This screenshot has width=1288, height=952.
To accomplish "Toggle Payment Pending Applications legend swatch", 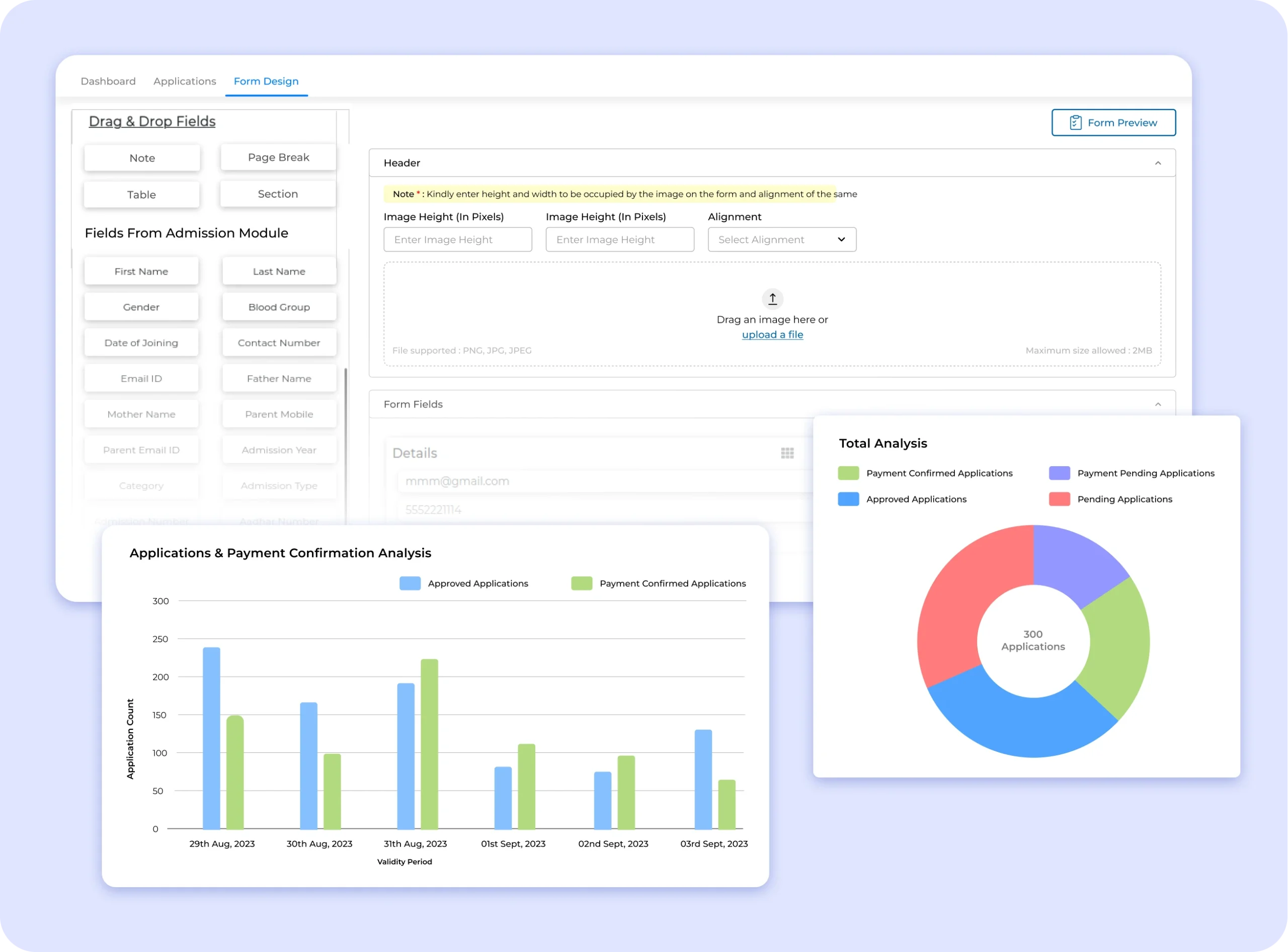I will coord(1059,473).
